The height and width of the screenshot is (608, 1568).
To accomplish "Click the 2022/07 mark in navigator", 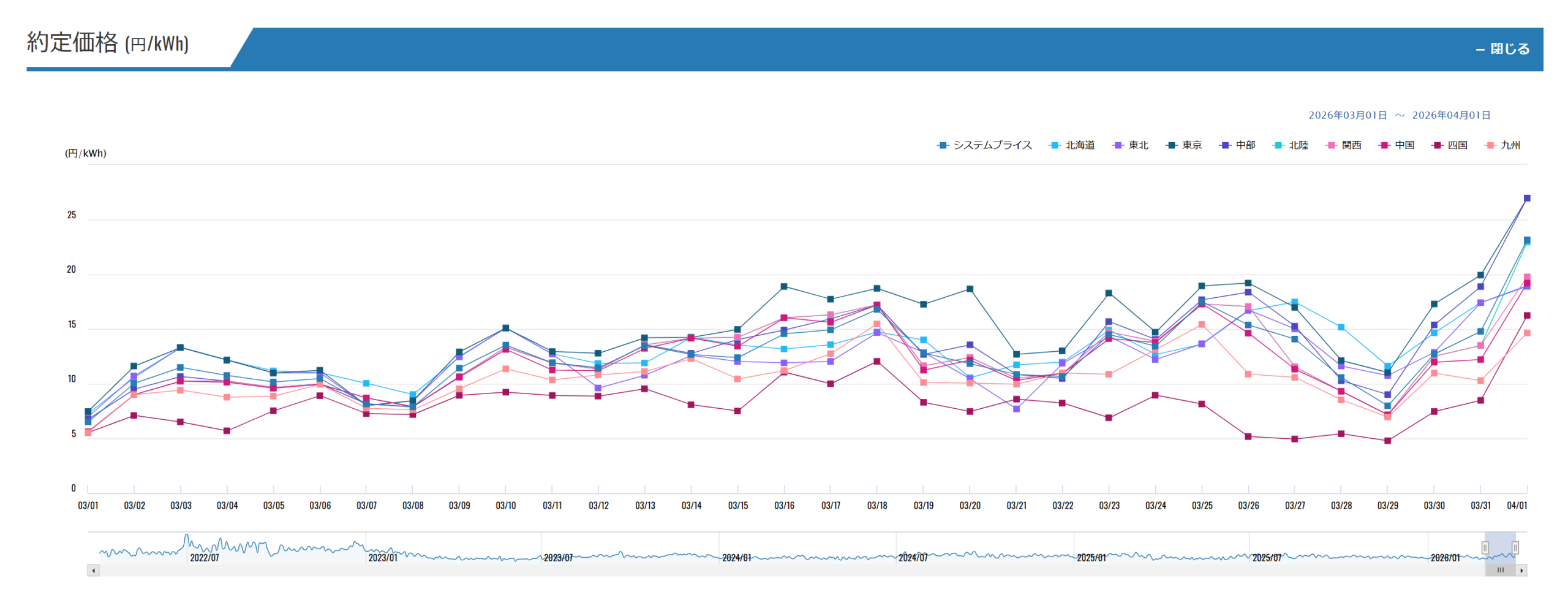I will (x=204, y=558).
